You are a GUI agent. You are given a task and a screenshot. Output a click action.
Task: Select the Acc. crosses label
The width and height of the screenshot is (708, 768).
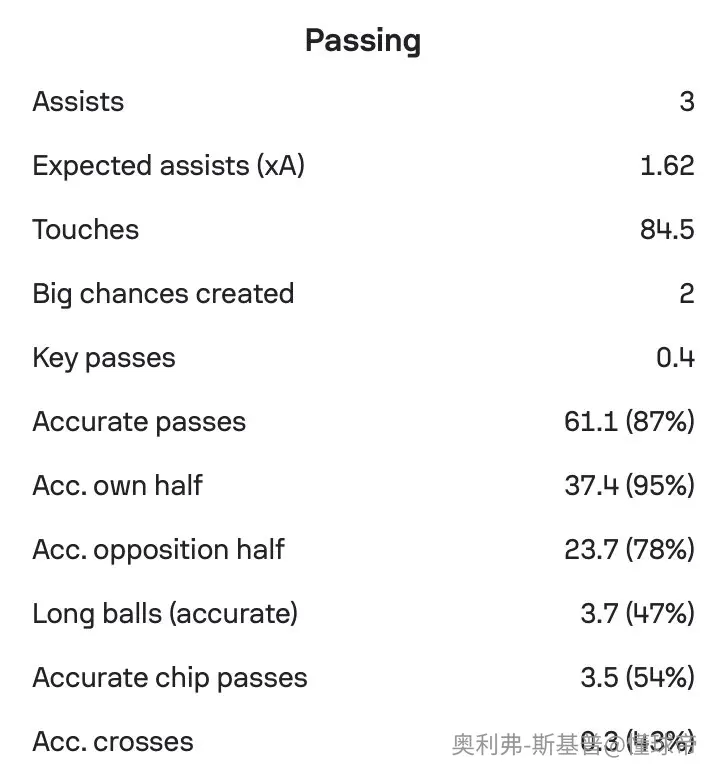point(113,742)
